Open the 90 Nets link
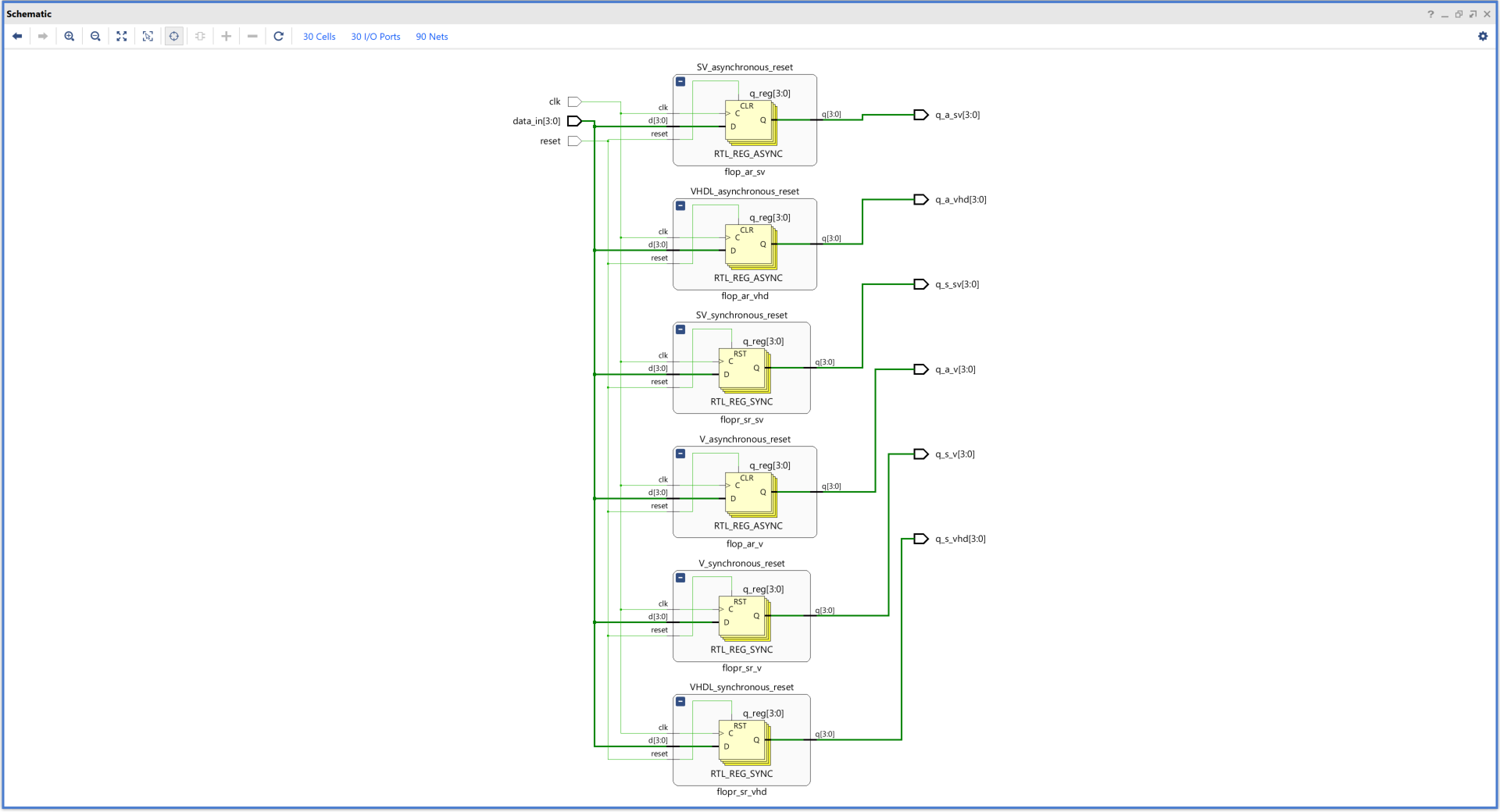The image size is (1500, 812). (431, 37)
